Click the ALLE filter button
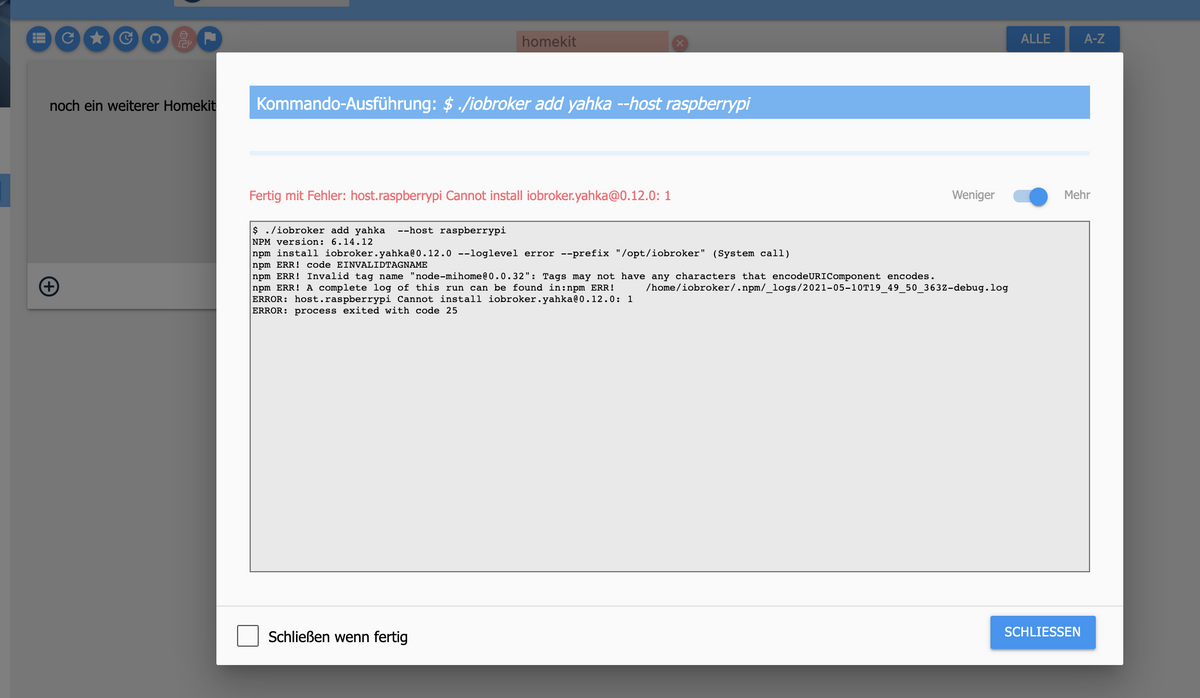Screen dimensions: 1200x698 1035,39
